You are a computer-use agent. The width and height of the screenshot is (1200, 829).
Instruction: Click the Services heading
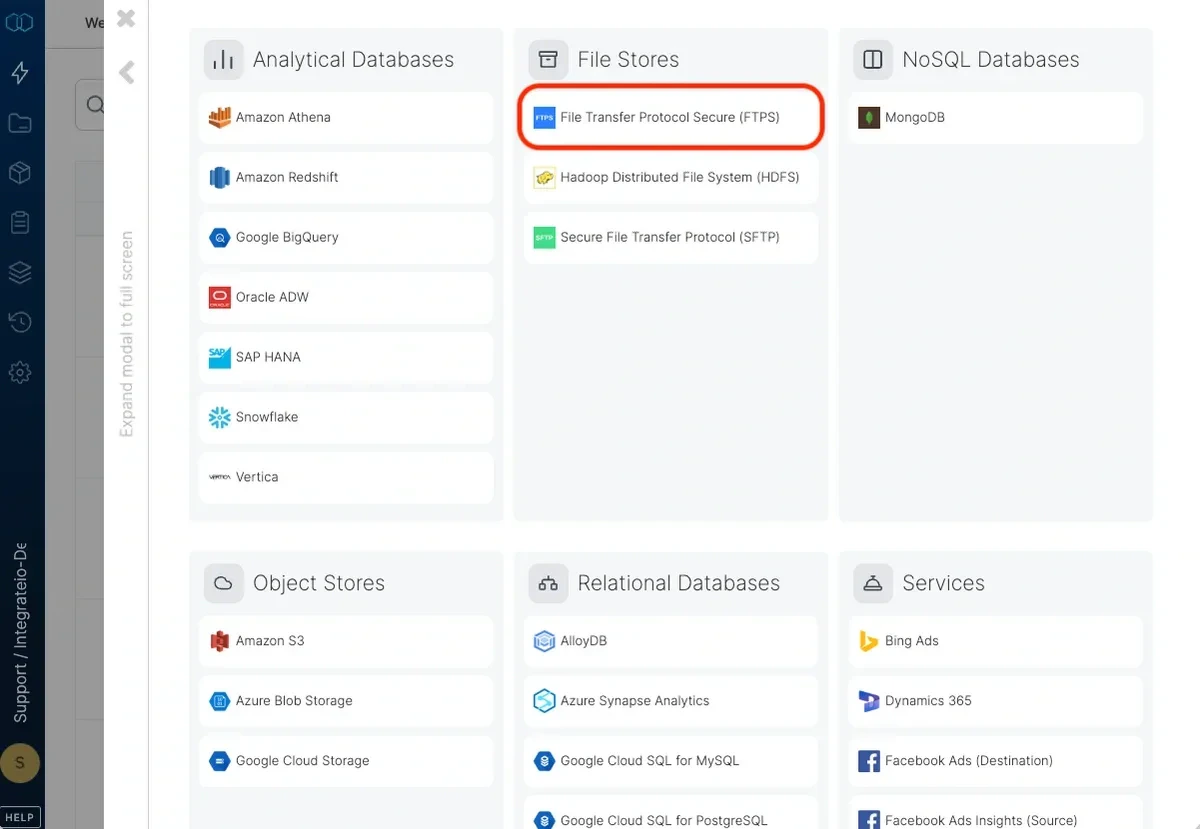tap(944, 583)
